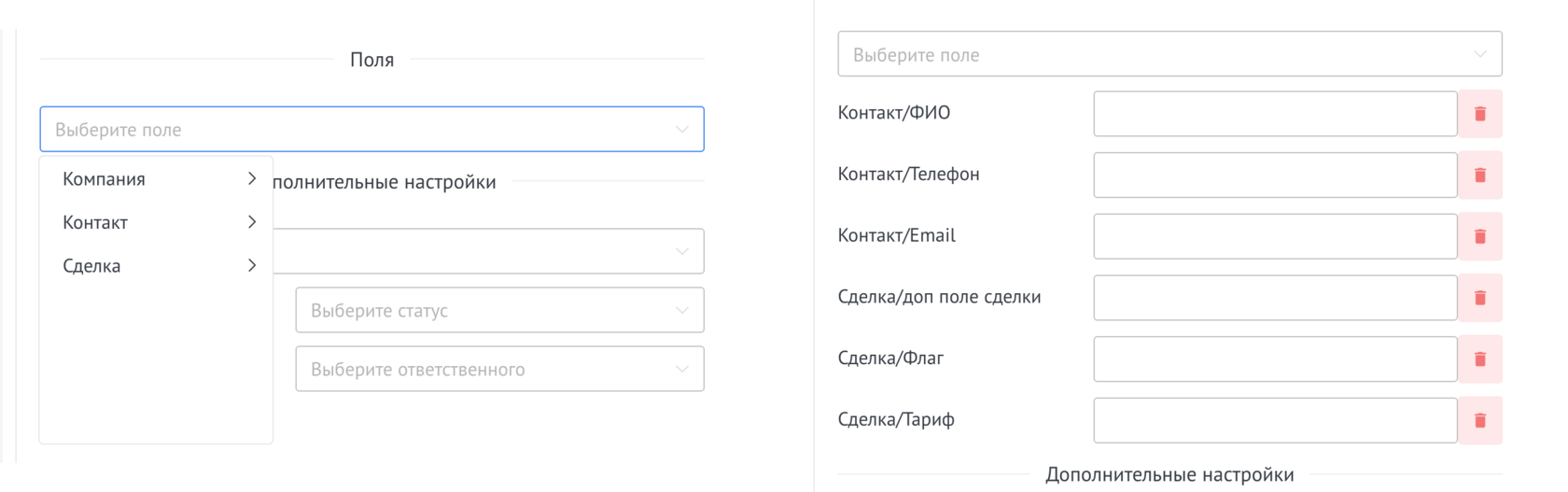Delete the Сделка/Флаг field row

[x=1479, y=359]
